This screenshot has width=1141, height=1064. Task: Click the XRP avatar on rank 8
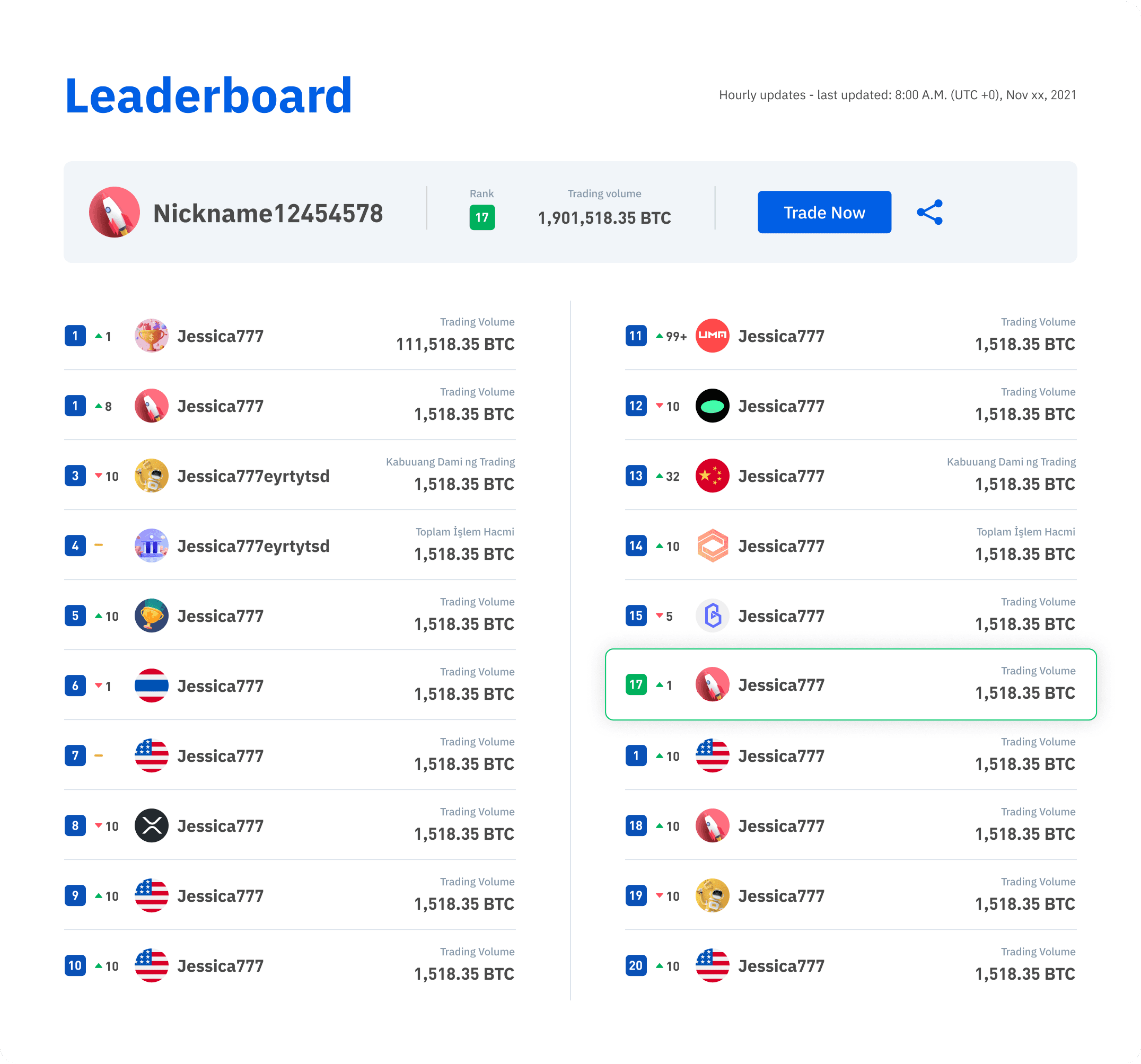point(151,825)
